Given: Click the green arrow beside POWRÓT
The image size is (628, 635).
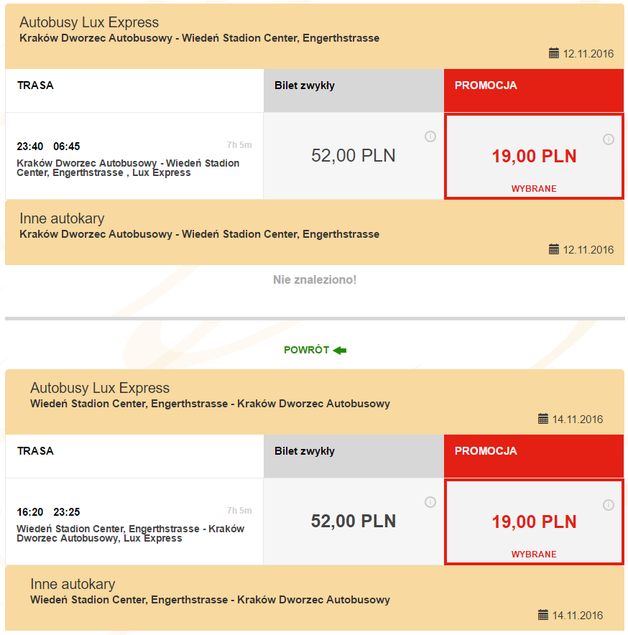Looking at the screenshot, I should tap(340, 350).
